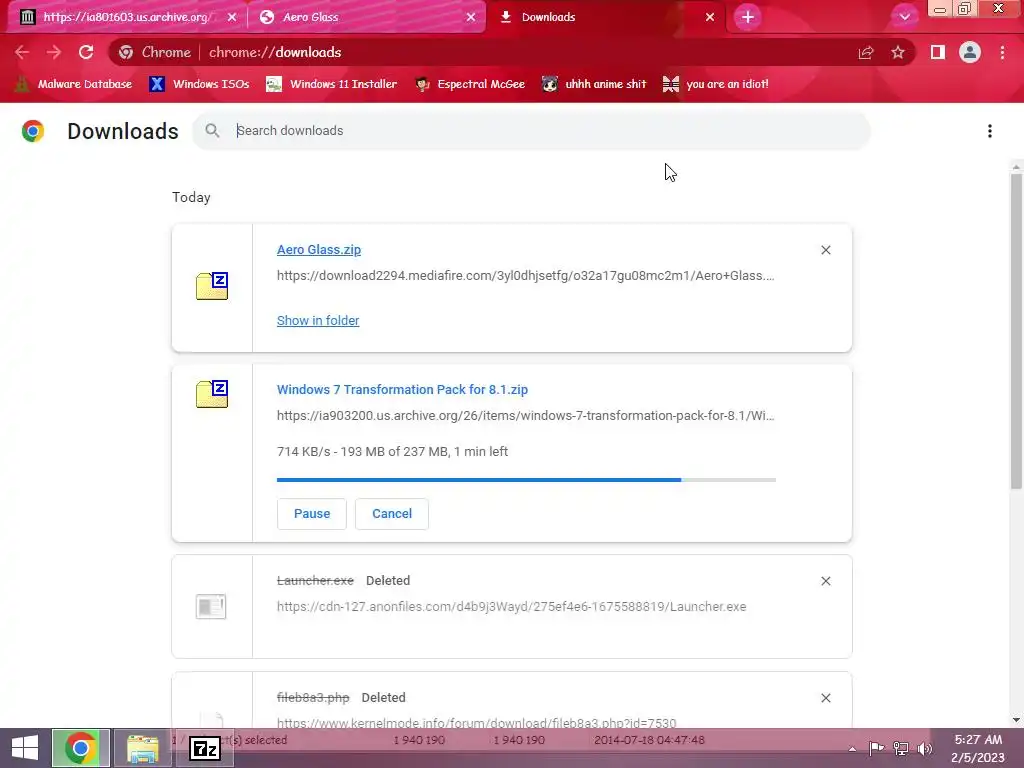The image size is (1024, 768).
Task: Click the Launcher.exe anonfiles URL
Action: (x=511, y=607)
